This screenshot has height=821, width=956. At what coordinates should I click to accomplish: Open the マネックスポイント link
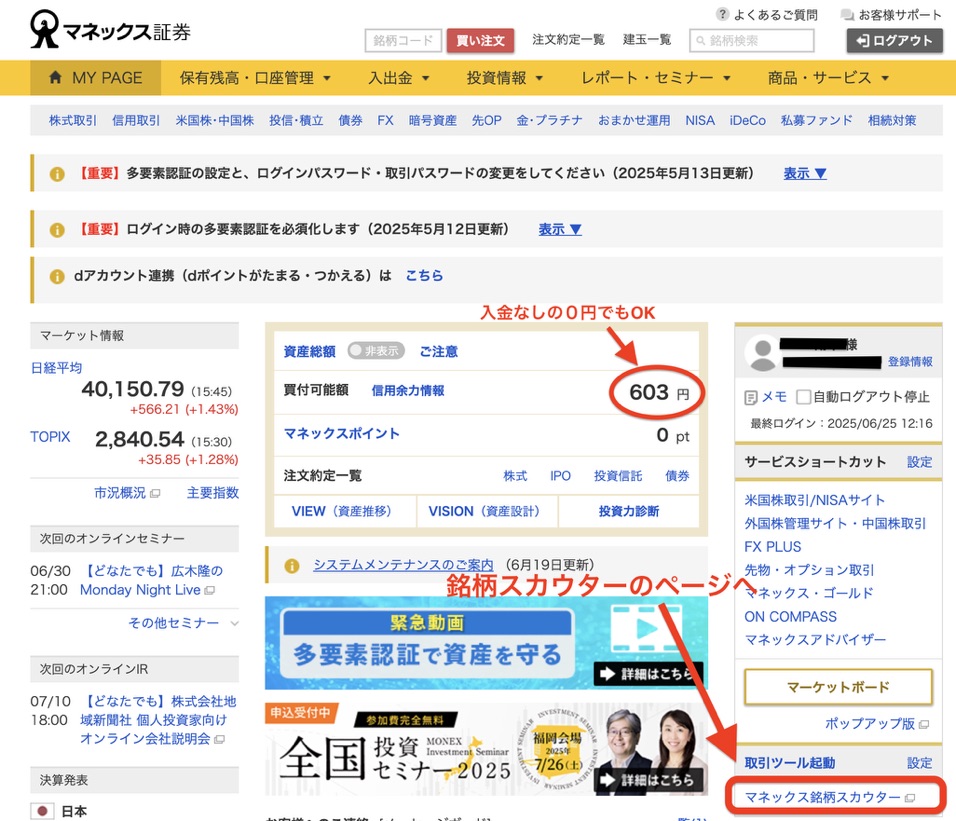click(341, 434)
